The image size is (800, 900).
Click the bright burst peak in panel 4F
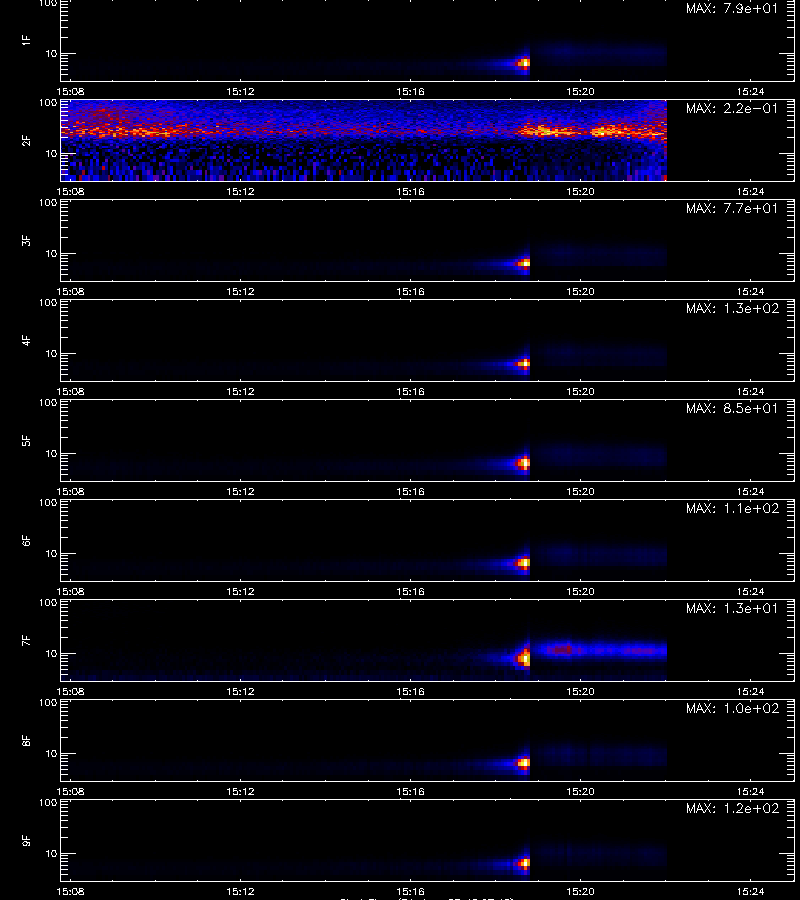[524, 363]
